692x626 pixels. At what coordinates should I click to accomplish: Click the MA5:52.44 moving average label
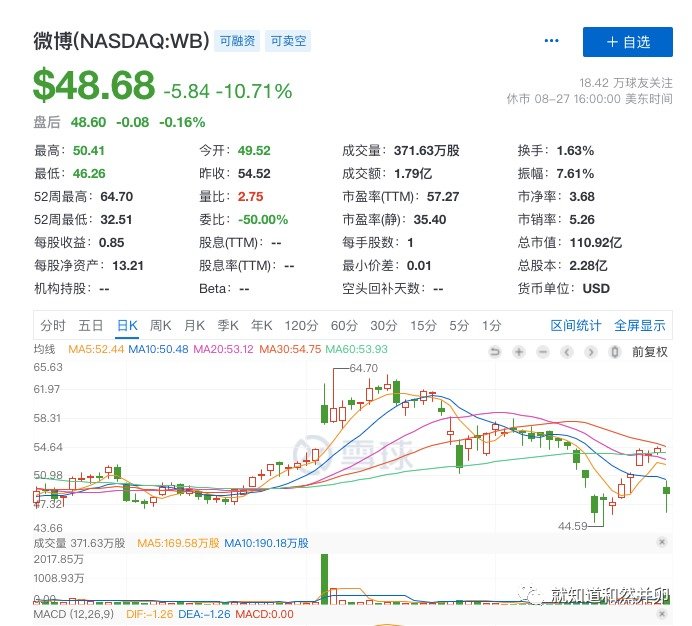tap(96, 349)
